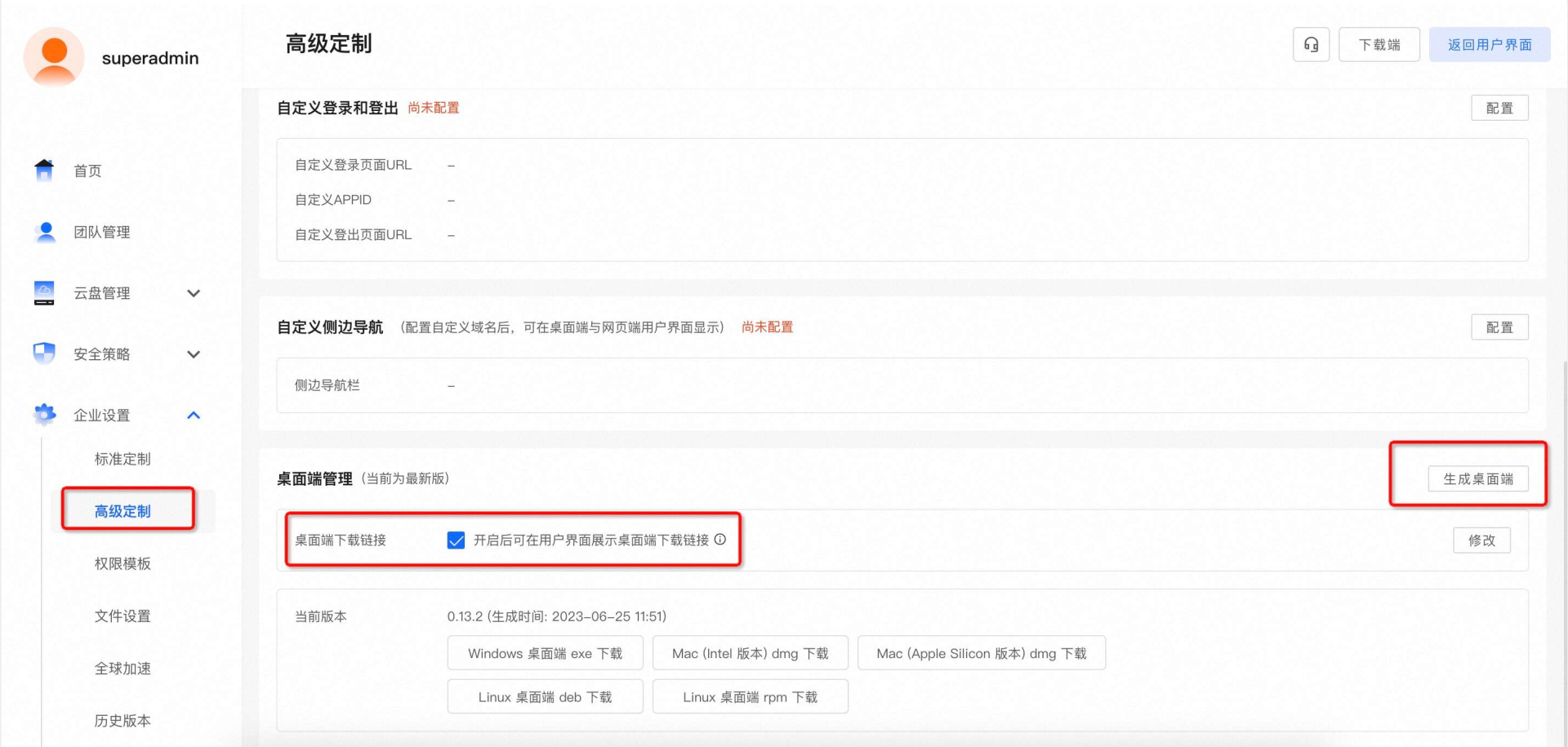Click the 生成桌面端 button
The width and height of the screenshot is (1568, 747).
pyautogui.click(x=1478, y=479)
